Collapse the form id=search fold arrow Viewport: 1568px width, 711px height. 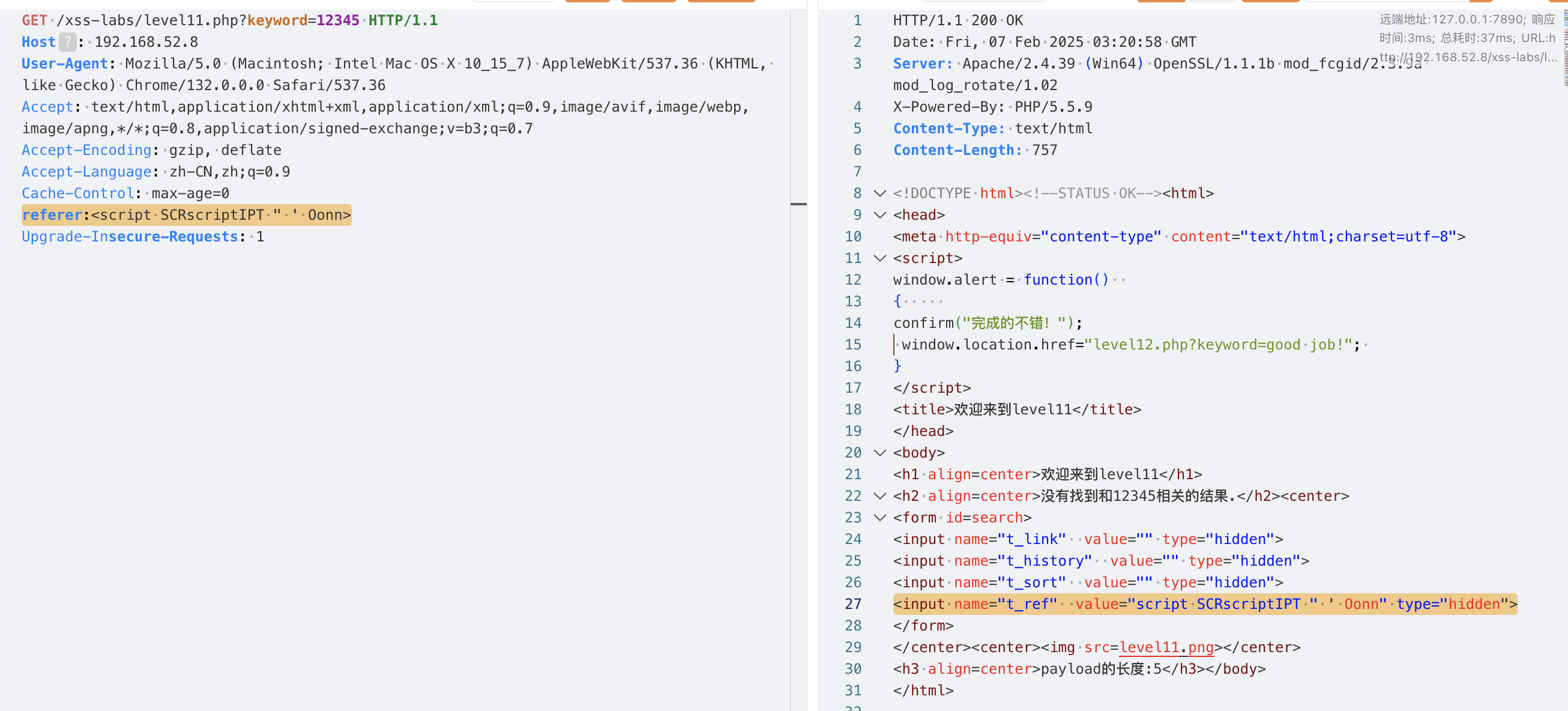click(879, 518)
